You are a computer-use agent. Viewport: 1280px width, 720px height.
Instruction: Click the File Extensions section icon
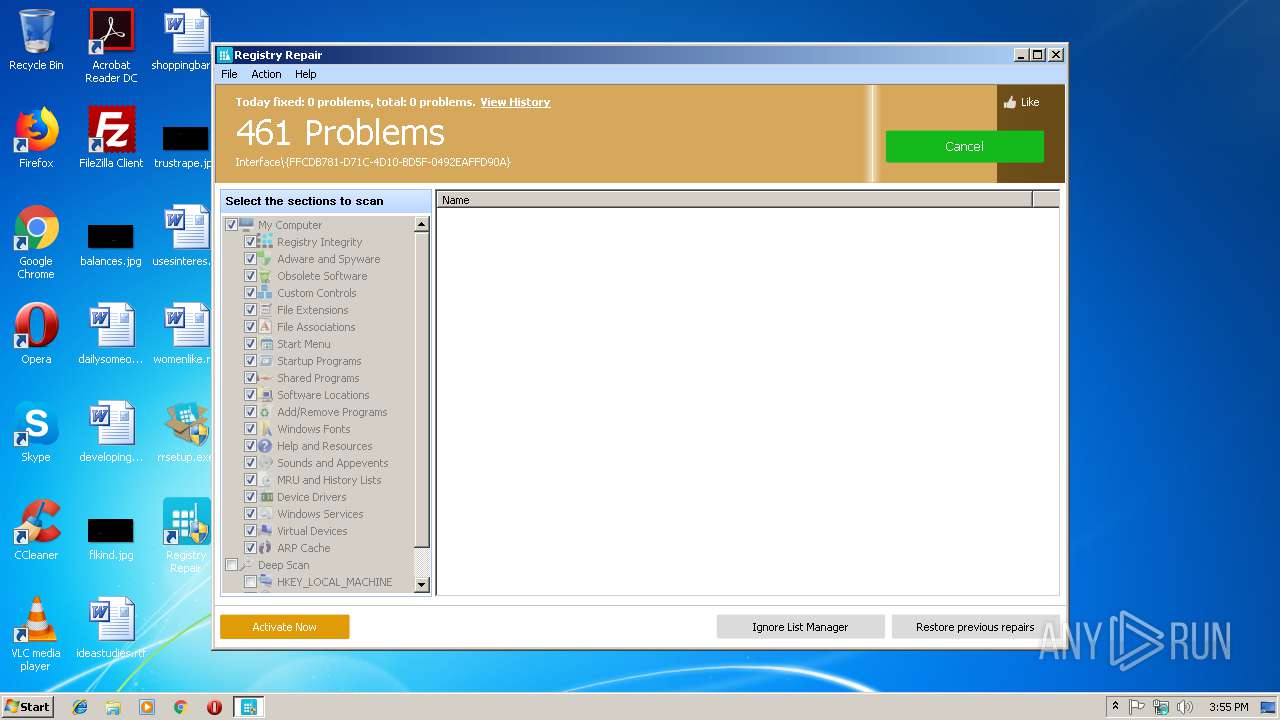266,310
